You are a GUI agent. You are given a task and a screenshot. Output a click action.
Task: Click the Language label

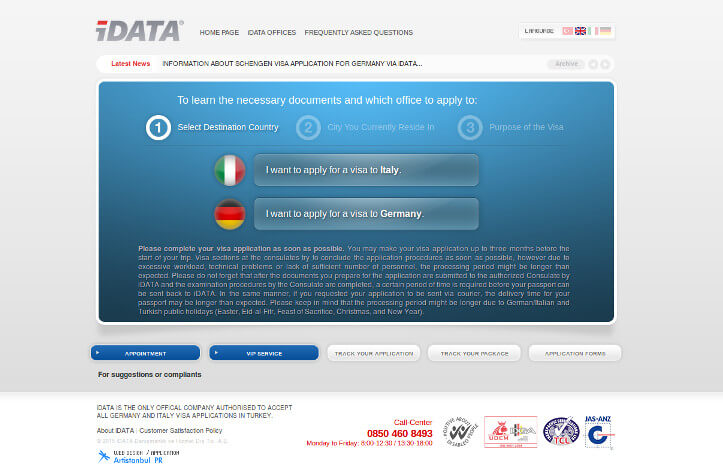coord(539,31)
